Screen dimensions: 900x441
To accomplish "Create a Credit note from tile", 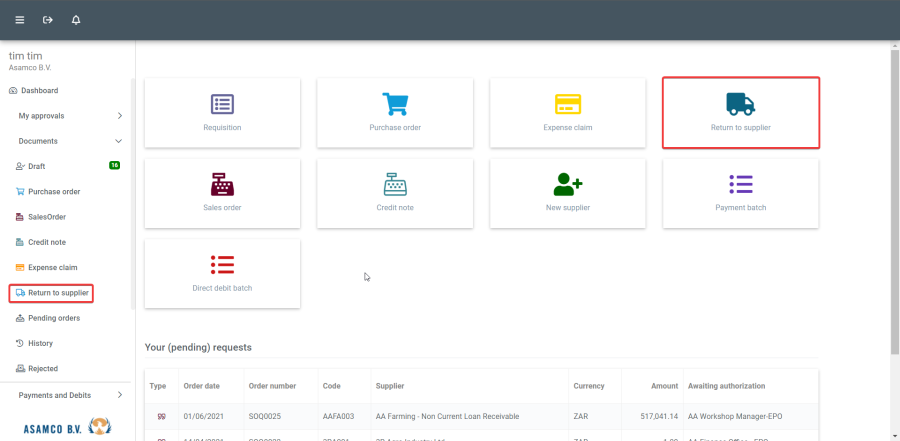I will coord(395,192).
